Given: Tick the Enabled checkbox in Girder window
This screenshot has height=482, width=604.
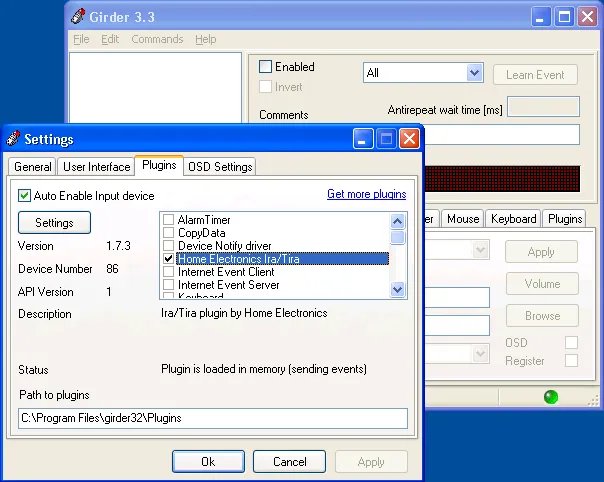Looking at the screenshot, I should click(265, 67).
